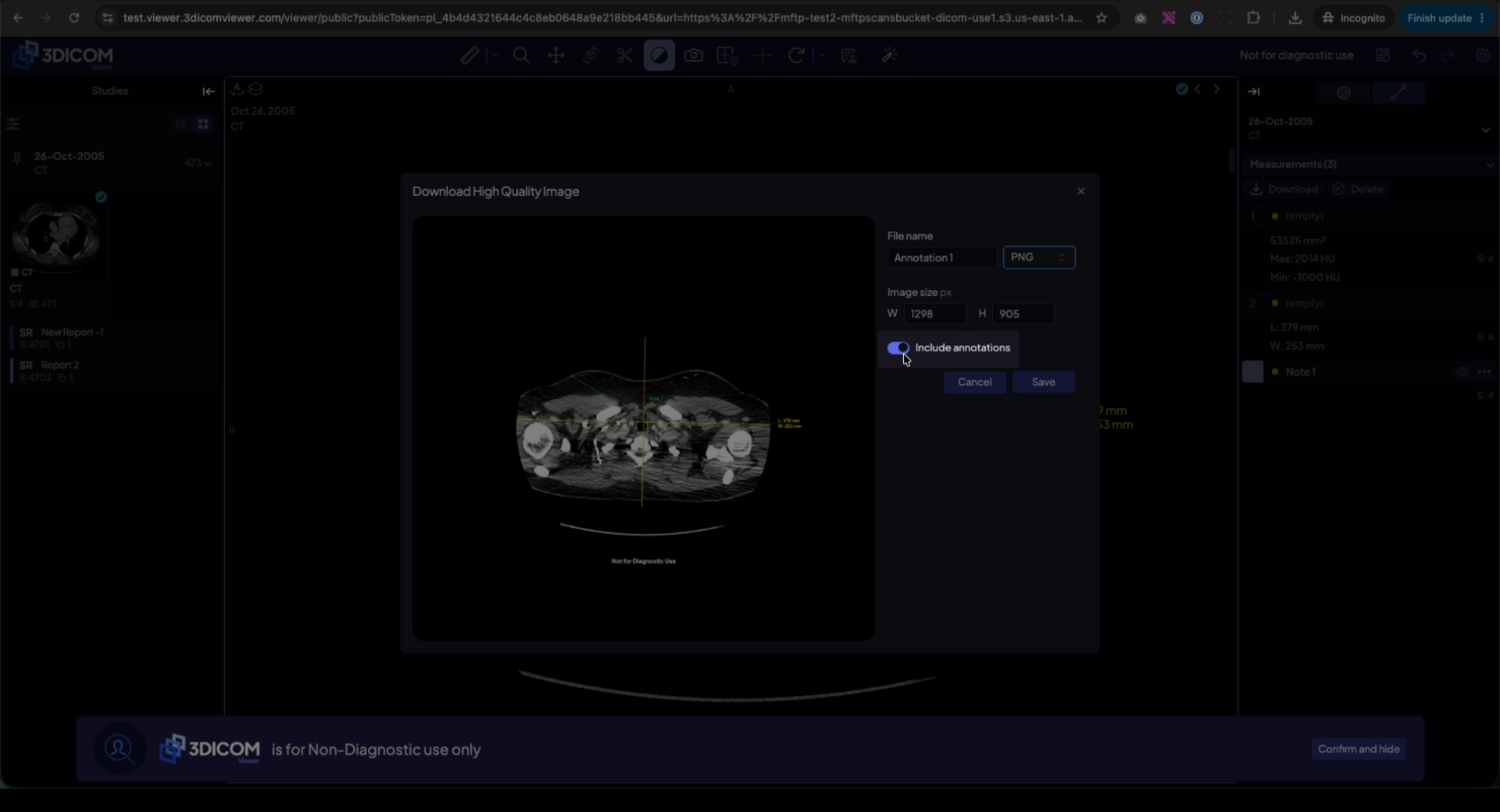Viewport: 1500px width, 812px height.
Task: Cancel the image download dialog
Action: click(975, 382)
